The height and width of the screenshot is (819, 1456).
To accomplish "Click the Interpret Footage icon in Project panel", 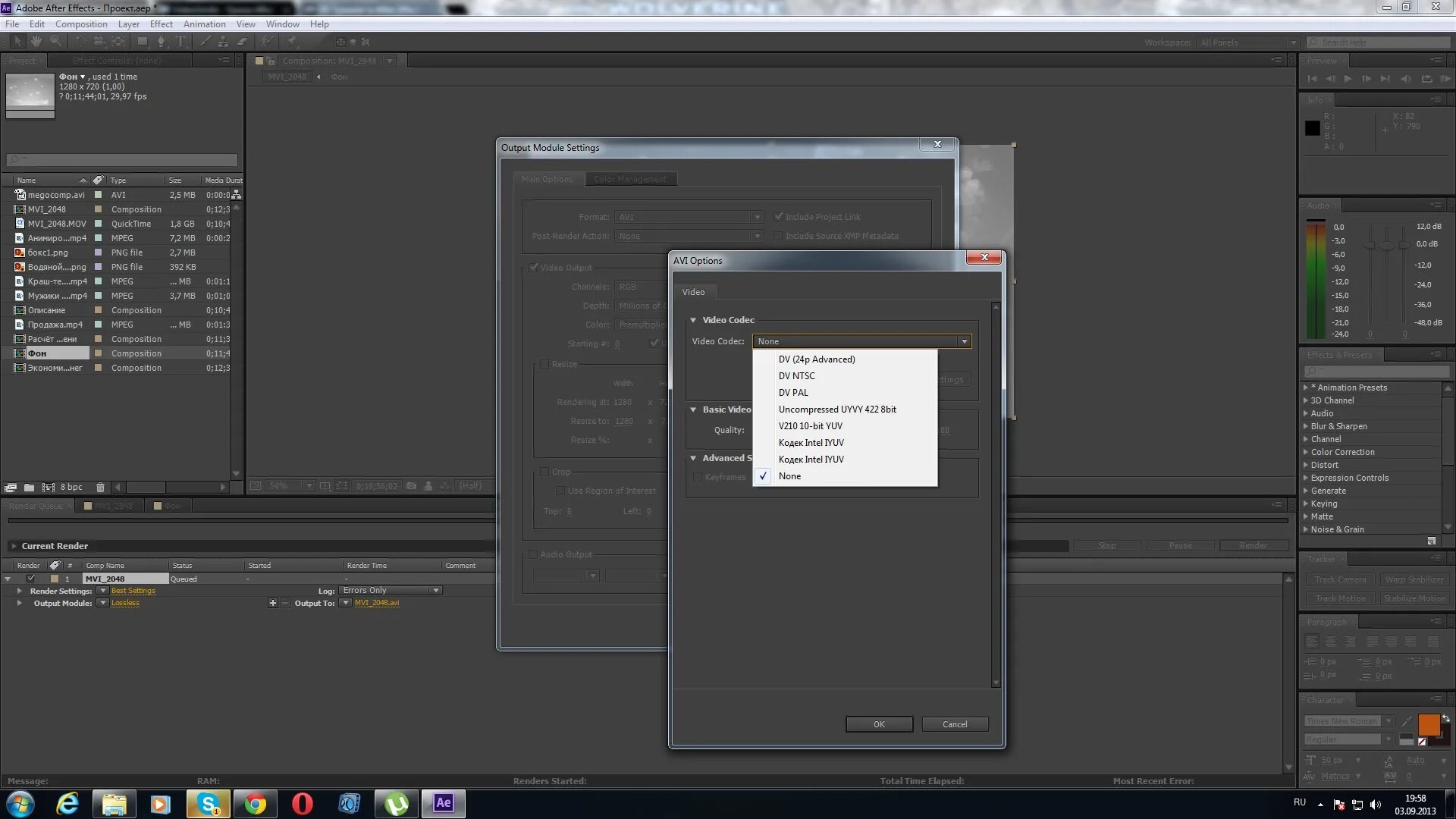I will click(x=11, y=487).
